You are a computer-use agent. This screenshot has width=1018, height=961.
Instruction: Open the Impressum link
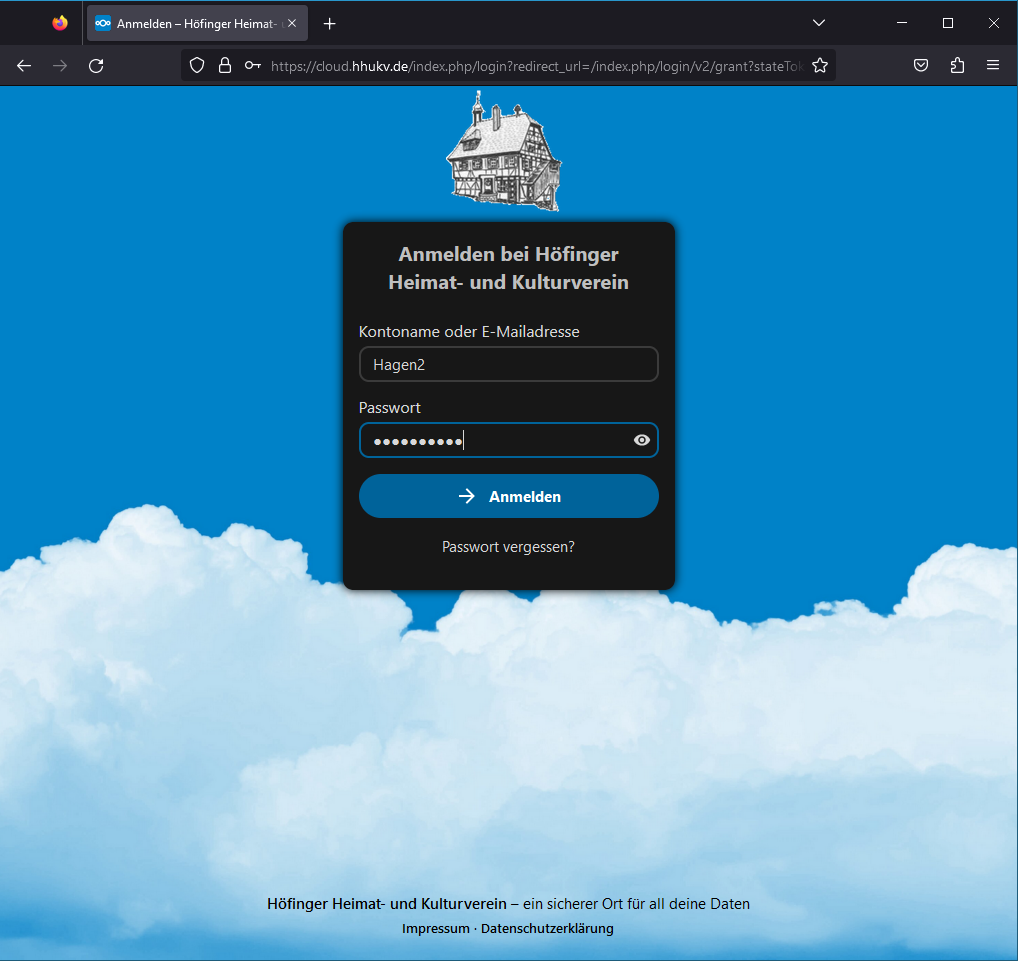click(x=436, y=929)
